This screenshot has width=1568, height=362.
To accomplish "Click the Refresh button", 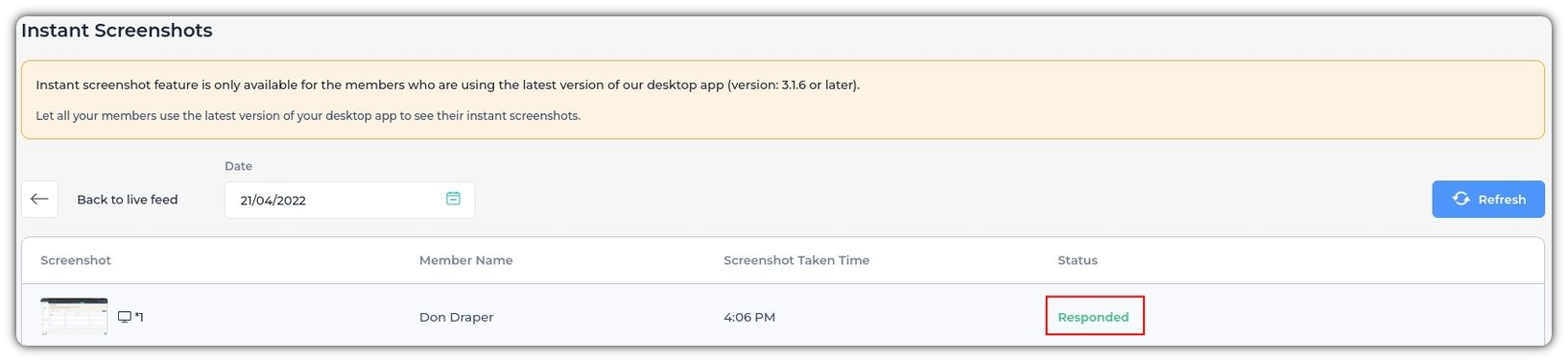I will pos(1487,199).
